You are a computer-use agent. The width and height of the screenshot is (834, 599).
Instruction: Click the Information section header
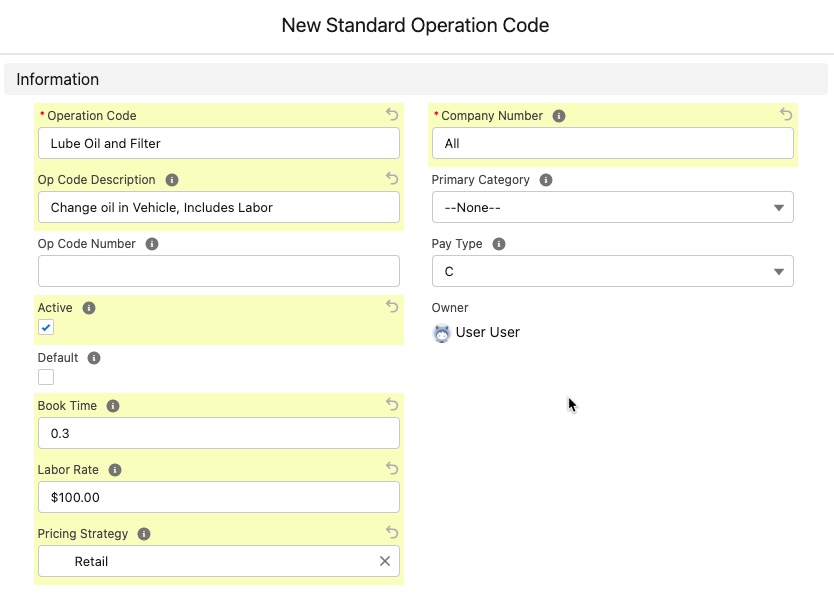coord(58,80)
